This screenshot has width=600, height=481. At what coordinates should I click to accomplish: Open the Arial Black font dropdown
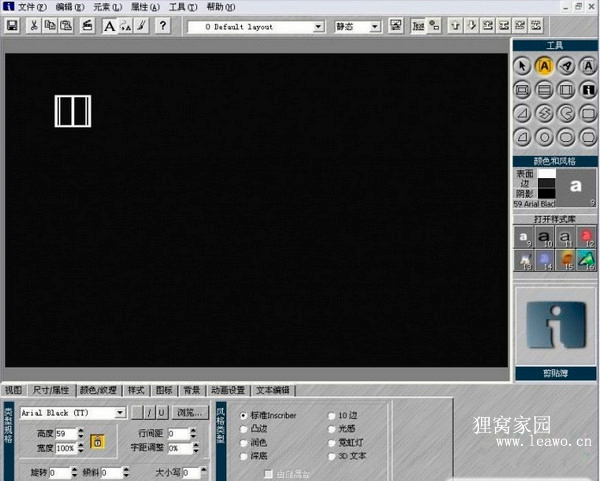tap(120, 412)
